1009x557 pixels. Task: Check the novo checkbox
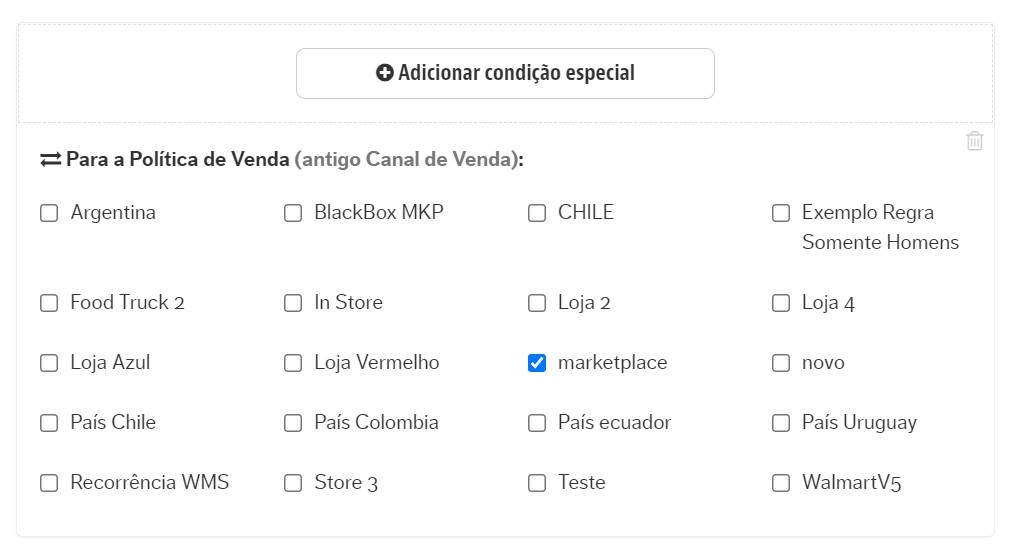(x=781, y=363)
